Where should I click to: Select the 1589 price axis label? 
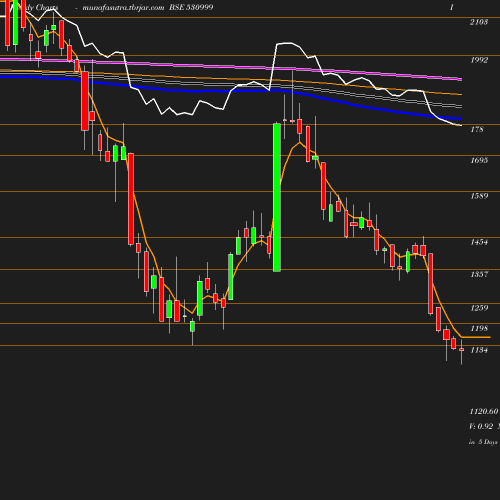(x=479, y=196)
